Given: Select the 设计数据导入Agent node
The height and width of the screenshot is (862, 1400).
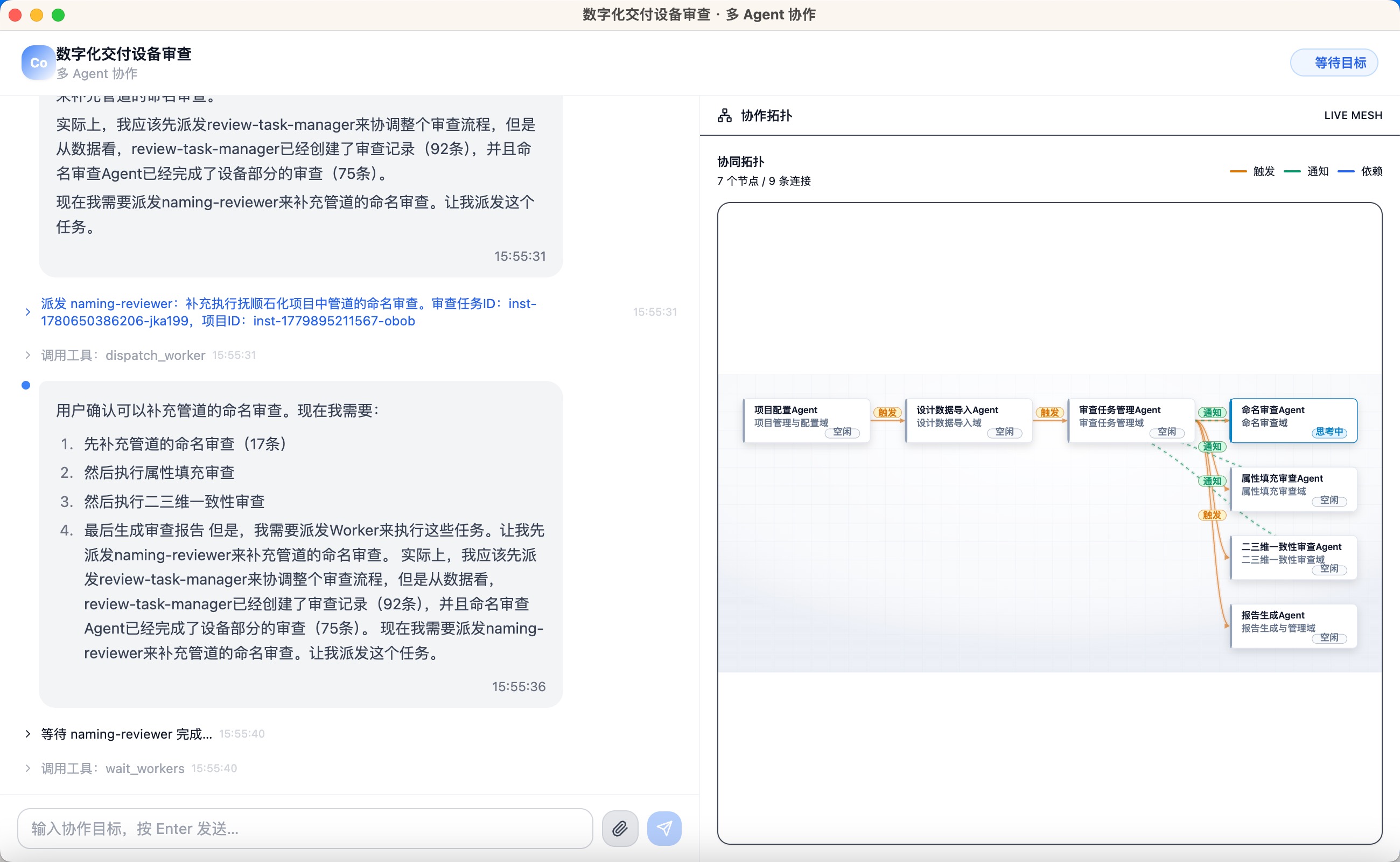Looking at the screenshot, I should tap(968, 421).
